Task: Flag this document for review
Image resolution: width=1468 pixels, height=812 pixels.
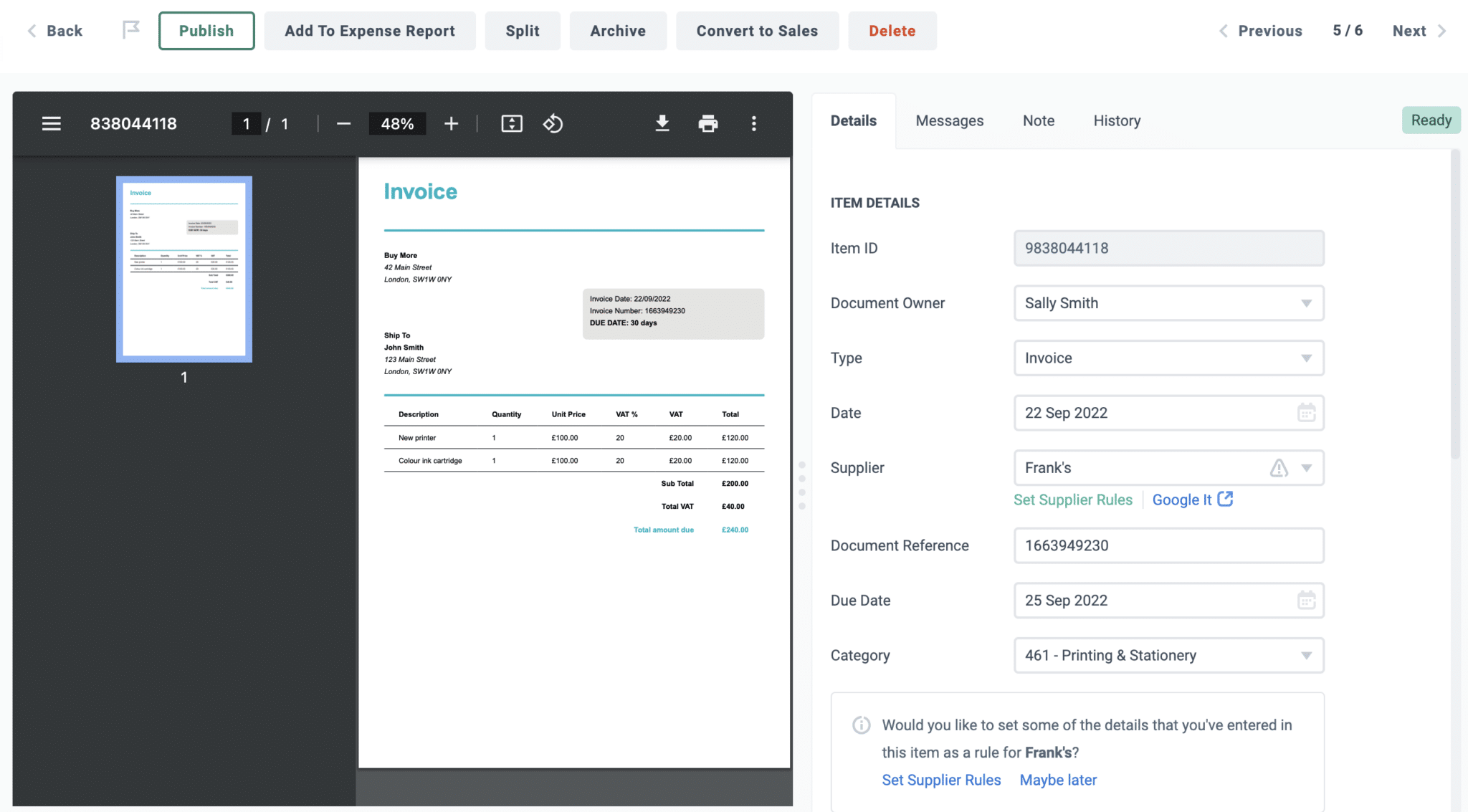Action: click(130, 29)
